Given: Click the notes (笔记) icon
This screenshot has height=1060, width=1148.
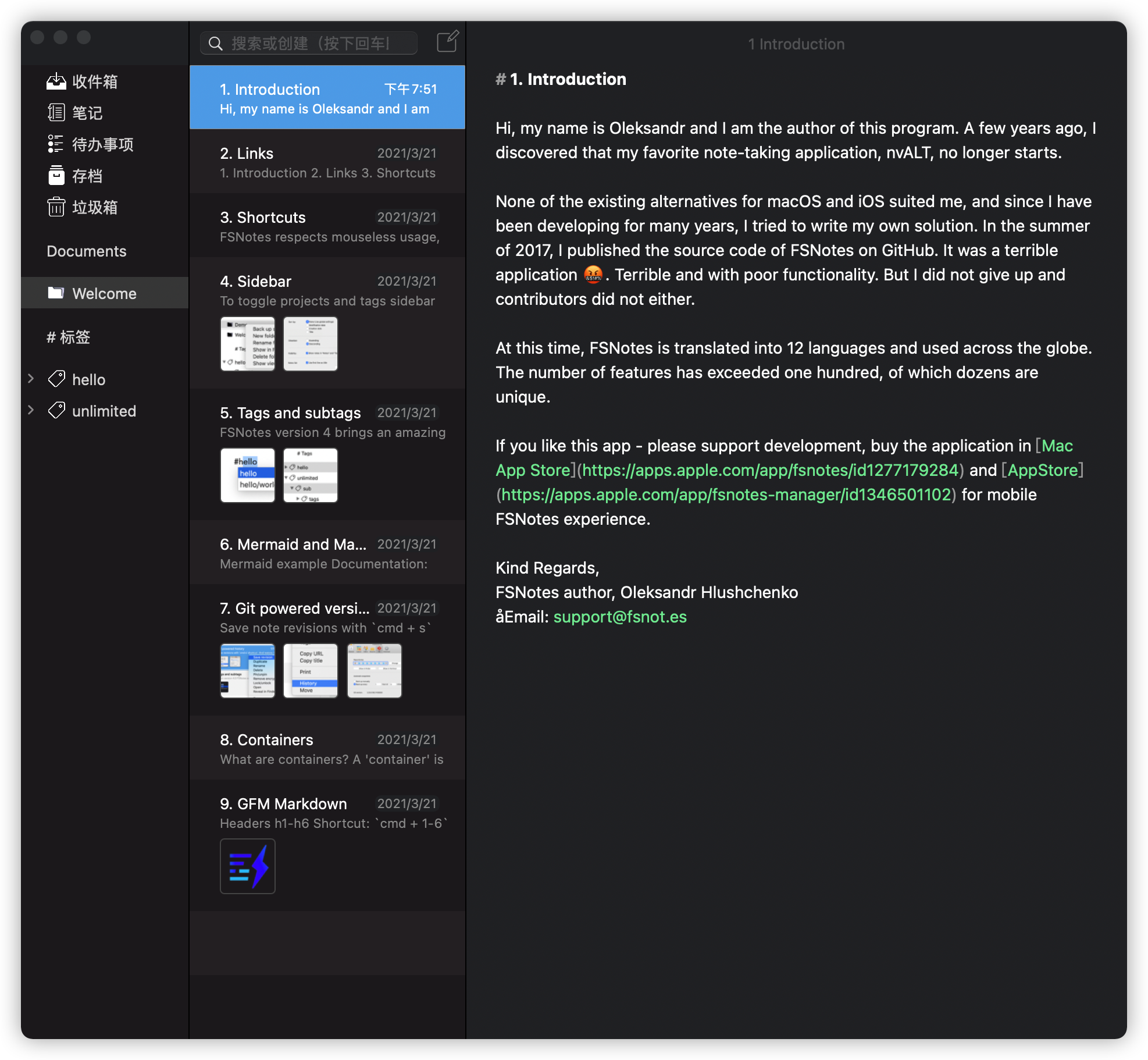Looking at the screenshot, I should click(x=55, y=112).
